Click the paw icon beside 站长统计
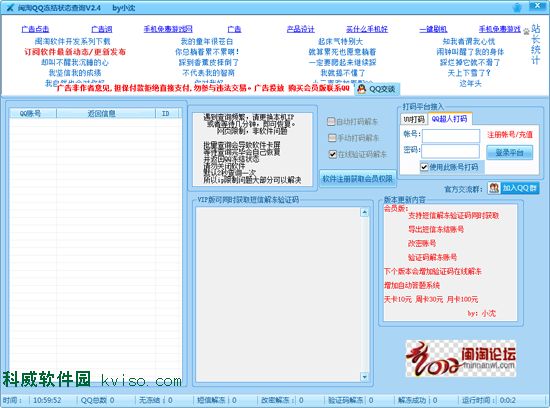 [x=526, y=31]
